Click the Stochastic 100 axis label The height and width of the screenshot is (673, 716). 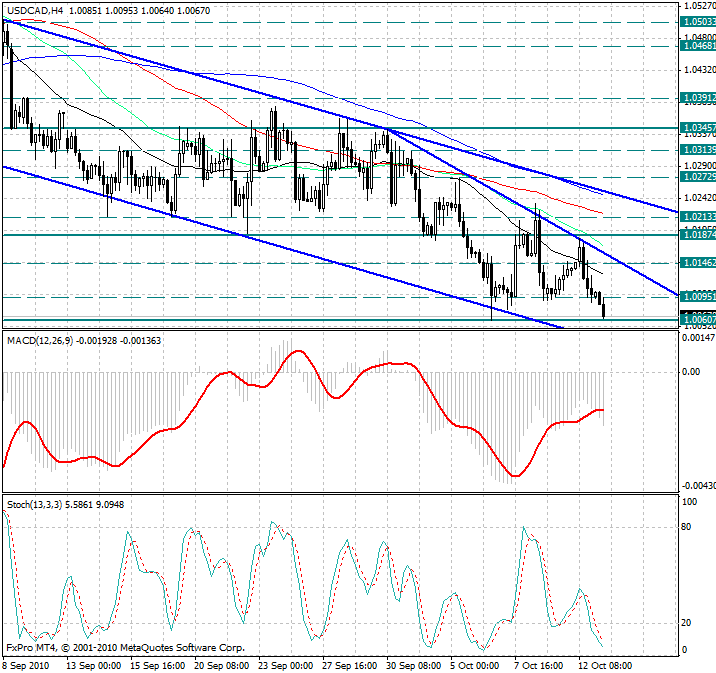coord(689,502)
